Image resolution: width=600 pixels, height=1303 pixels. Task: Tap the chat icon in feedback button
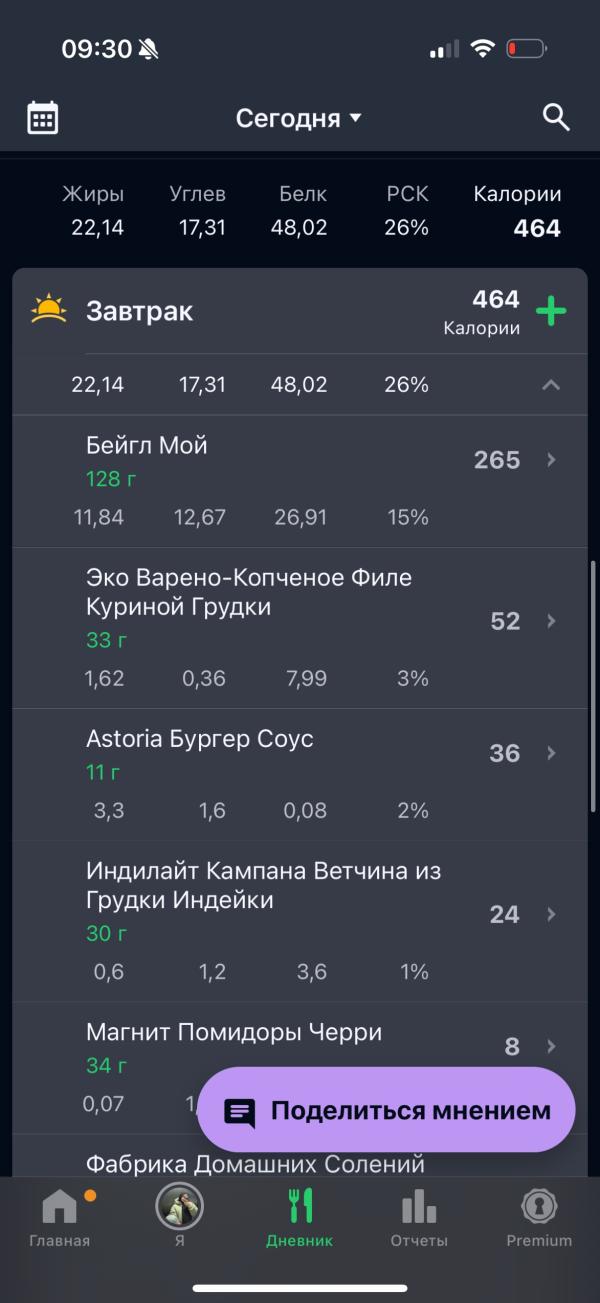pyautogui.click(x=240, y=1113)
